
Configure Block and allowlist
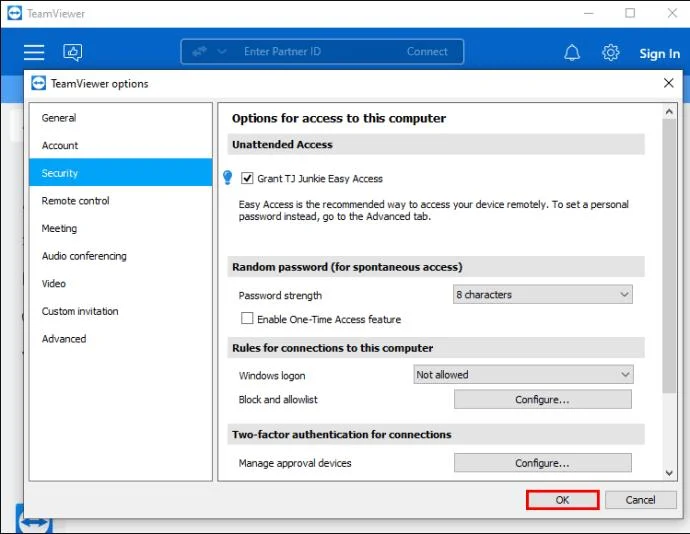tap(543, 399)
